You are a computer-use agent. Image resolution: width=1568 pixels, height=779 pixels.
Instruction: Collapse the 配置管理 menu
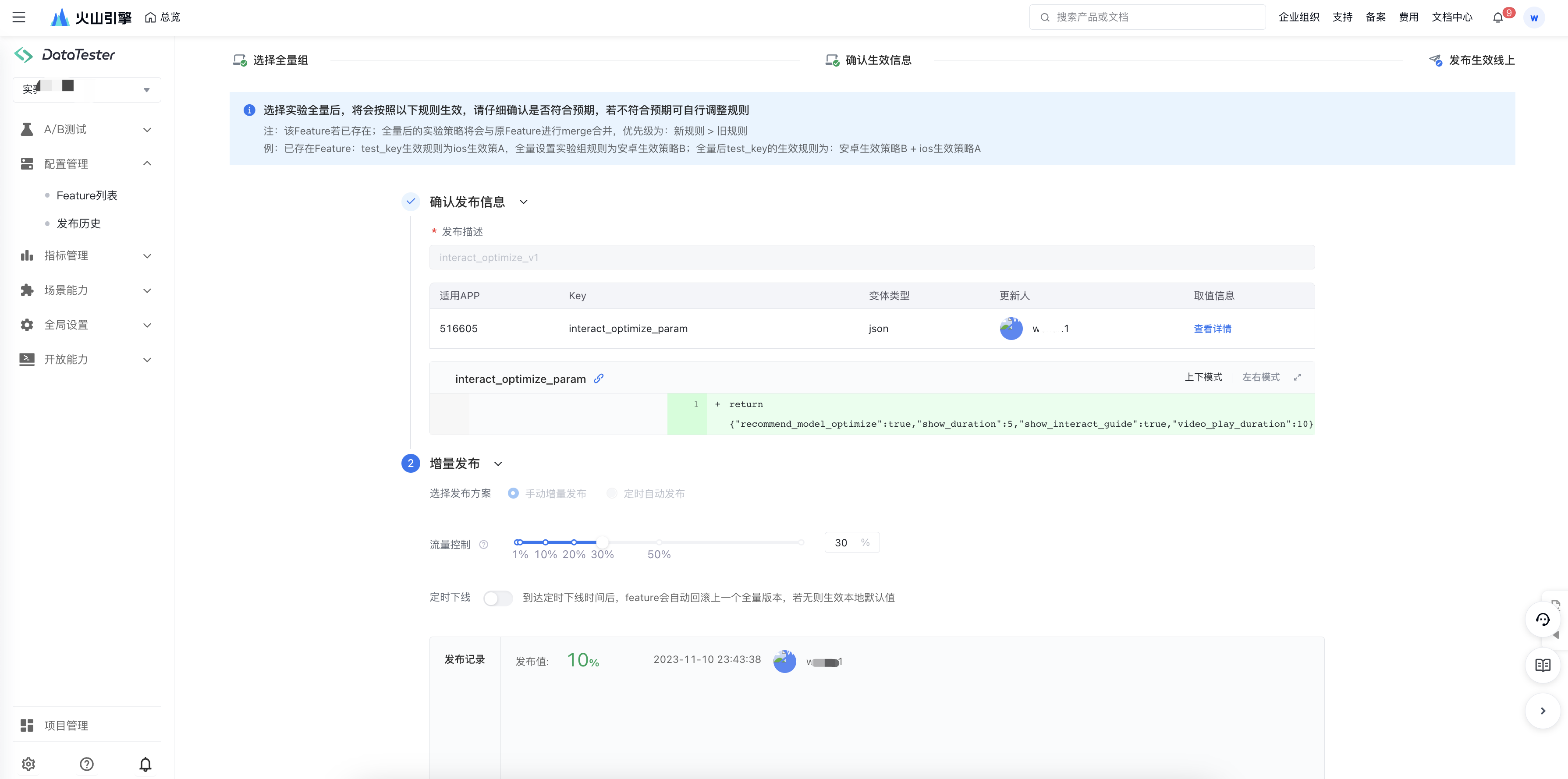tap(147, 163)
